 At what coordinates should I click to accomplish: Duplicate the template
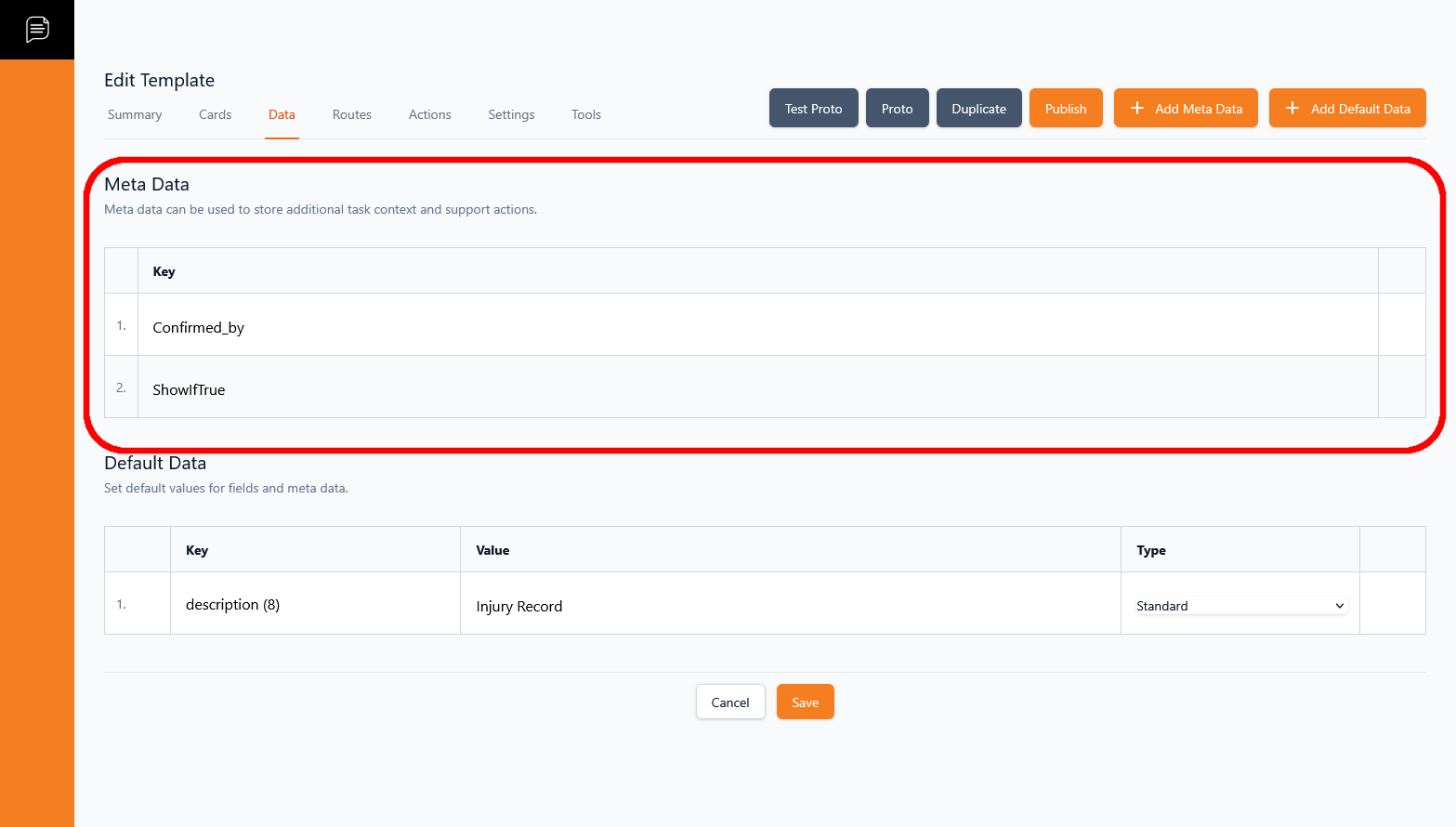pos(978,109)
